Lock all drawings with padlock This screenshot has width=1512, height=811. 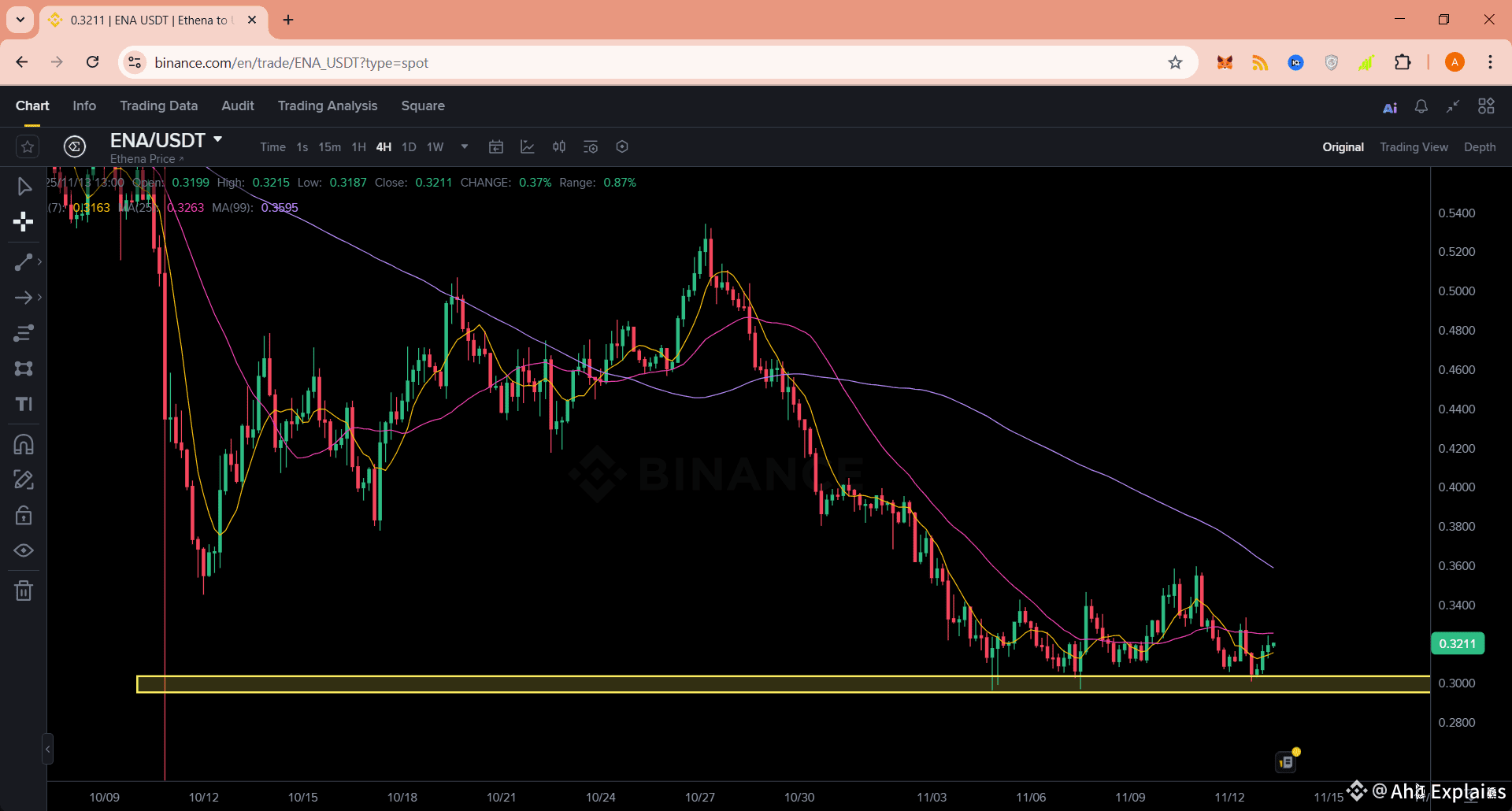[24, 516]
